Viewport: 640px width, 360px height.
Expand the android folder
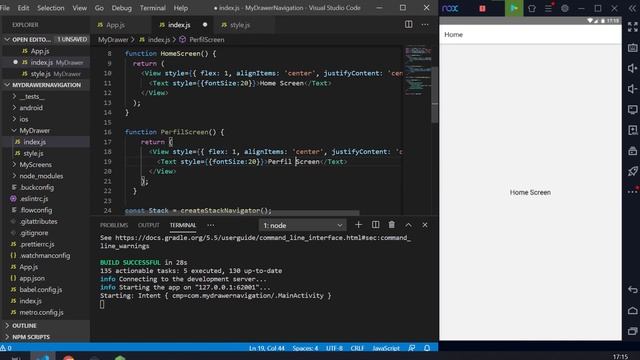click(31, 108)
